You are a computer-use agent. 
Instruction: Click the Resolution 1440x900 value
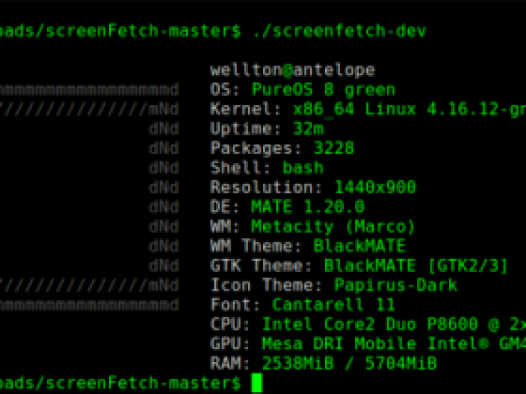point(375,187)
